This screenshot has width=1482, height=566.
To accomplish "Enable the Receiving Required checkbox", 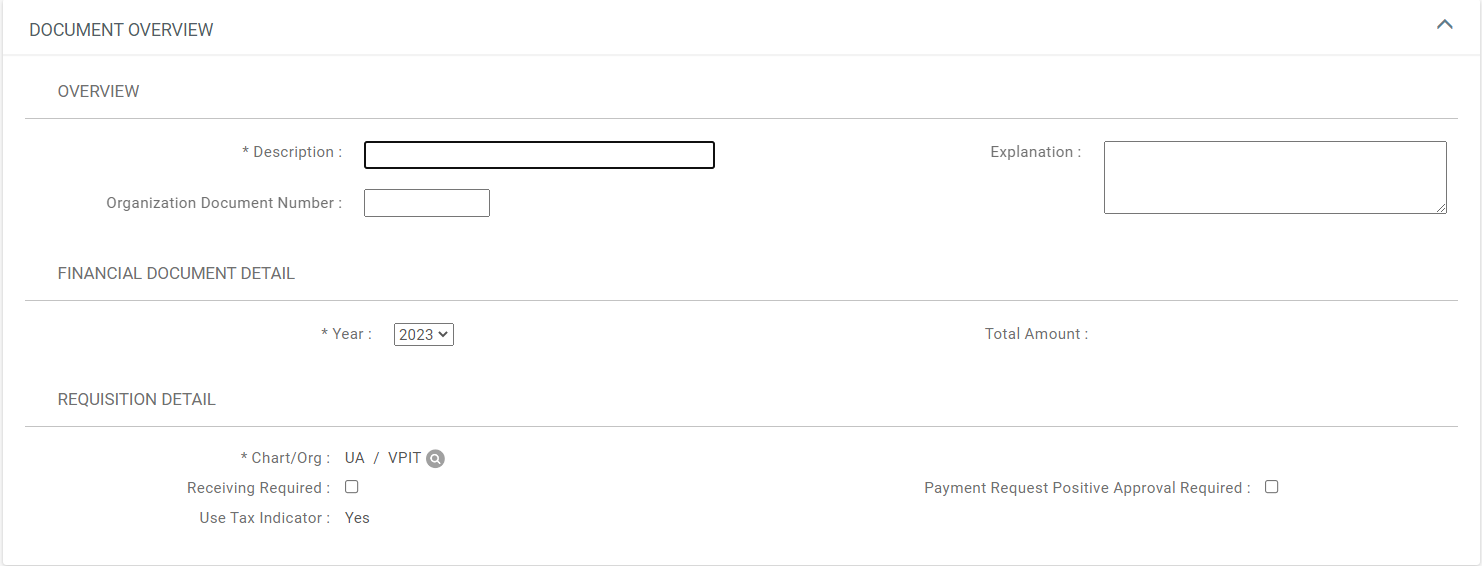I will pyautogui.click(x=352, y=487).
